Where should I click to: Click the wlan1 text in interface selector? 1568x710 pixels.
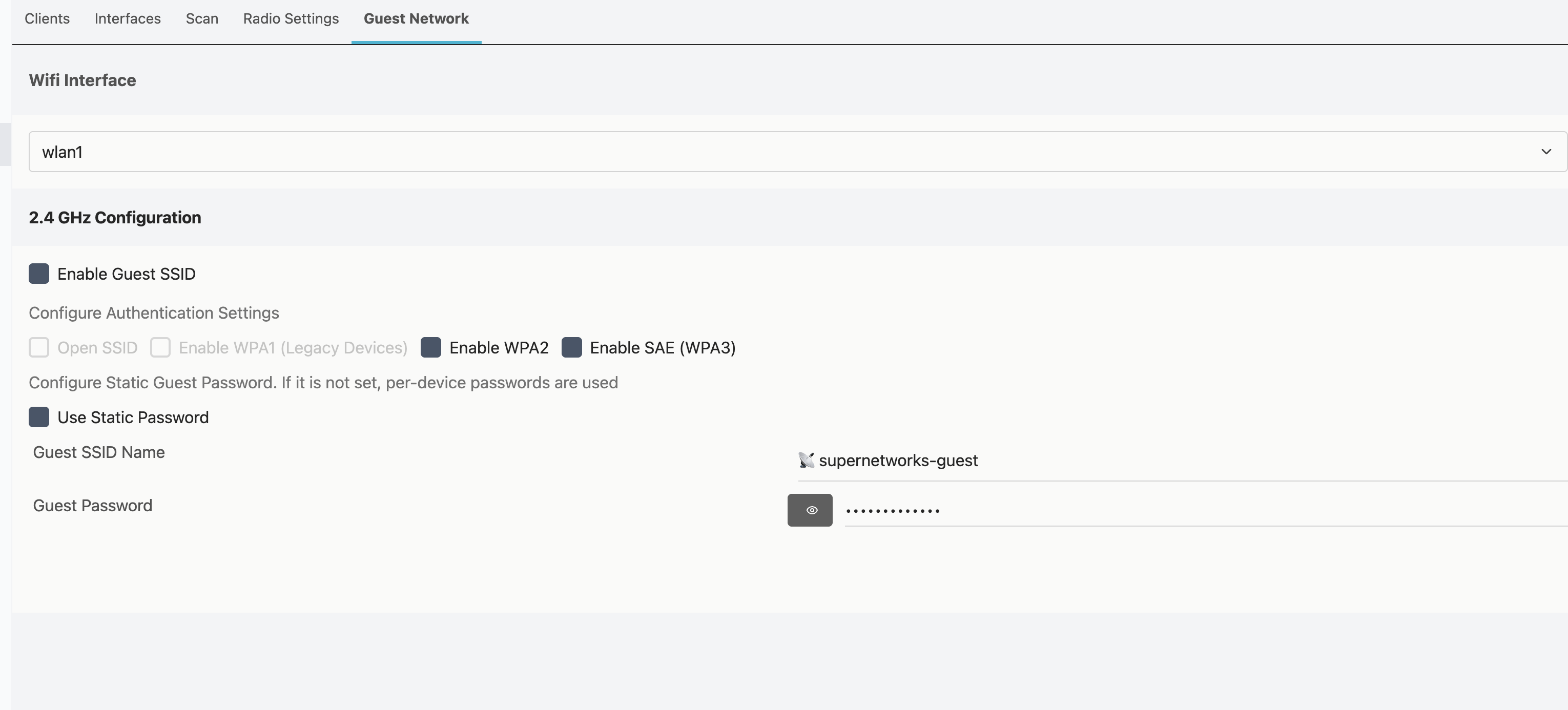pyautogui.click(x=62, y=152)
